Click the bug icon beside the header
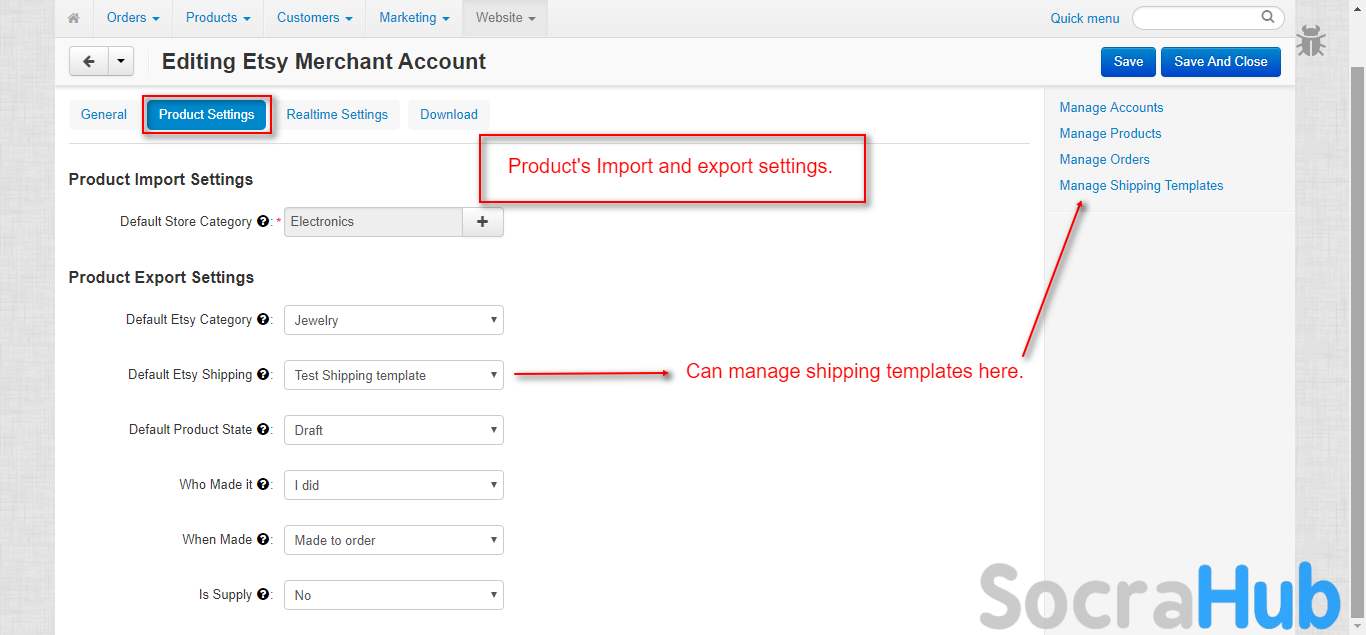The height and width of the screenshot is (635, 1366). (1311, 42)
